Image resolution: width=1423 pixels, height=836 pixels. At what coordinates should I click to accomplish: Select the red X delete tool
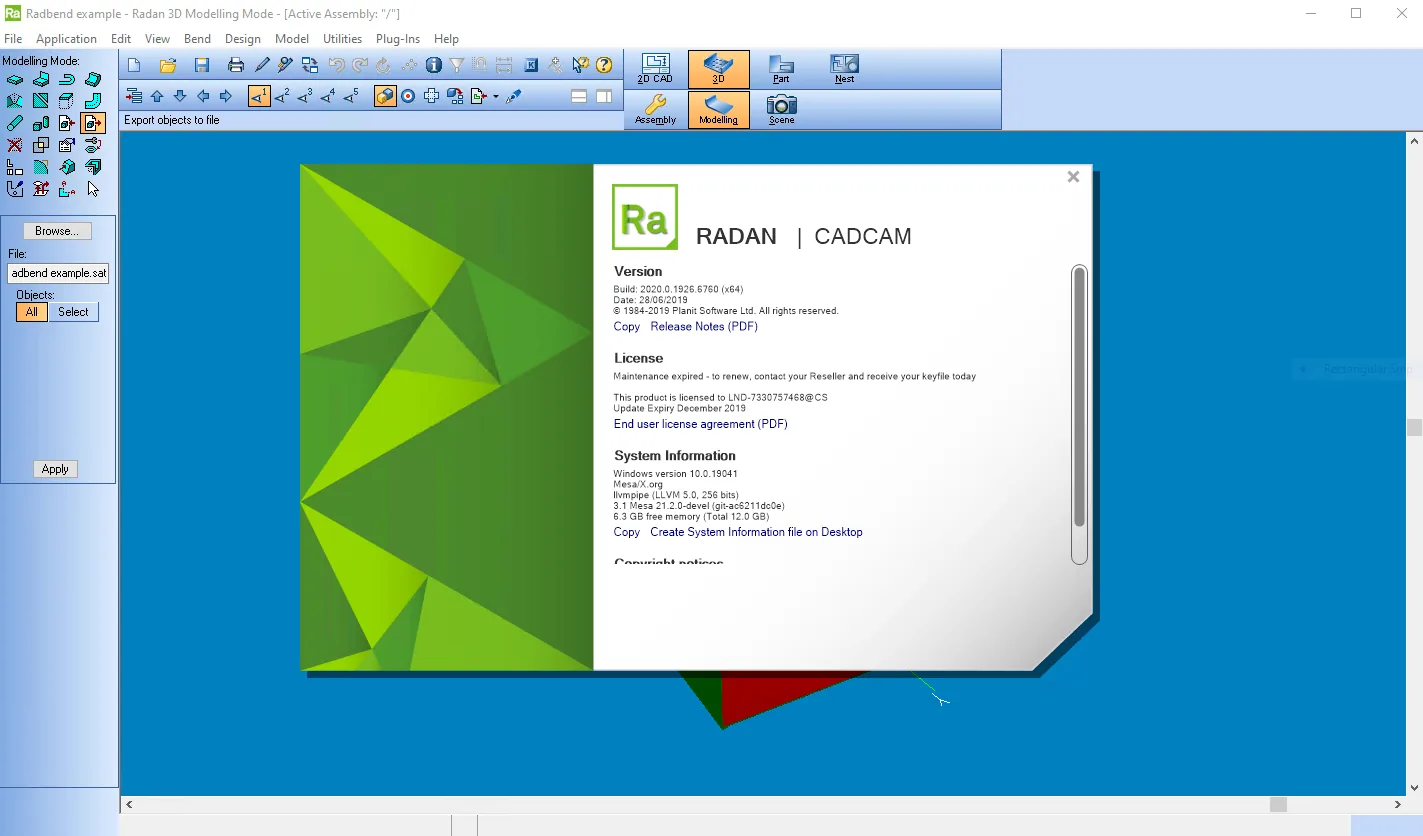click(x=15, y=145)
